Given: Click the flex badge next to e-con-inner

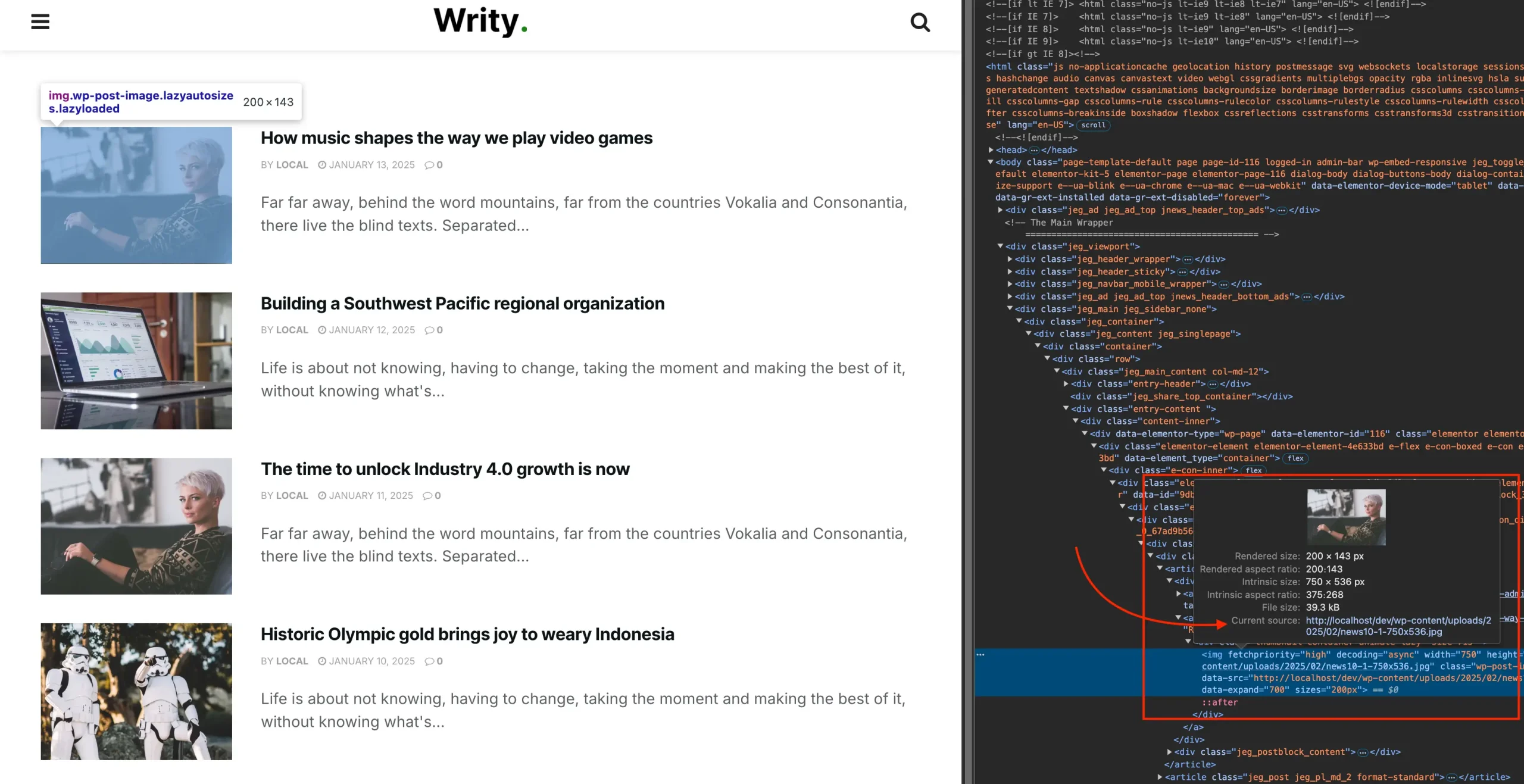Looking at the screenshot, I should [x=1254, y=470].
